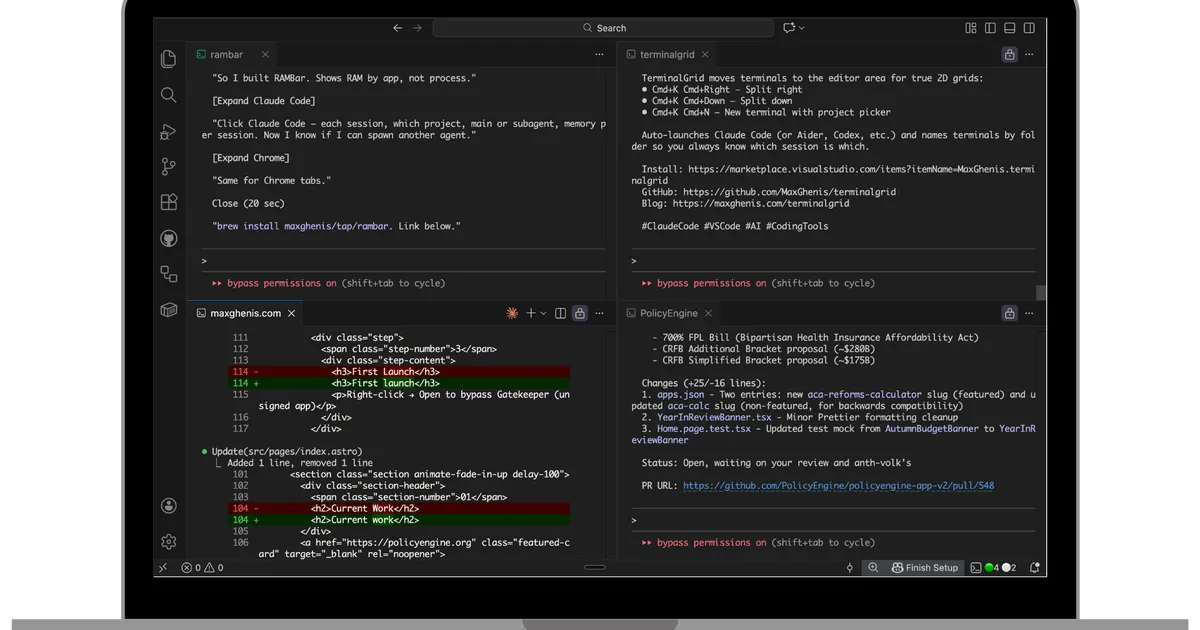Image resolution: width=1200 pixels, height=630 pixels.
Task: Open the PolicyEngine pull request 548 URL
Action: 838,486
